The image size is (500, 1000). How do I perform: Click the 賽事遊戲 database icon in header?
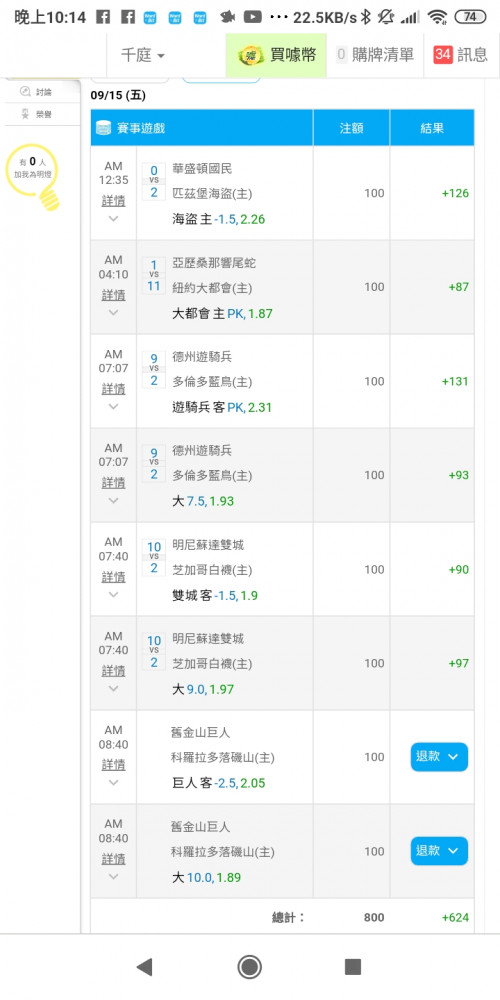(103, 128)
